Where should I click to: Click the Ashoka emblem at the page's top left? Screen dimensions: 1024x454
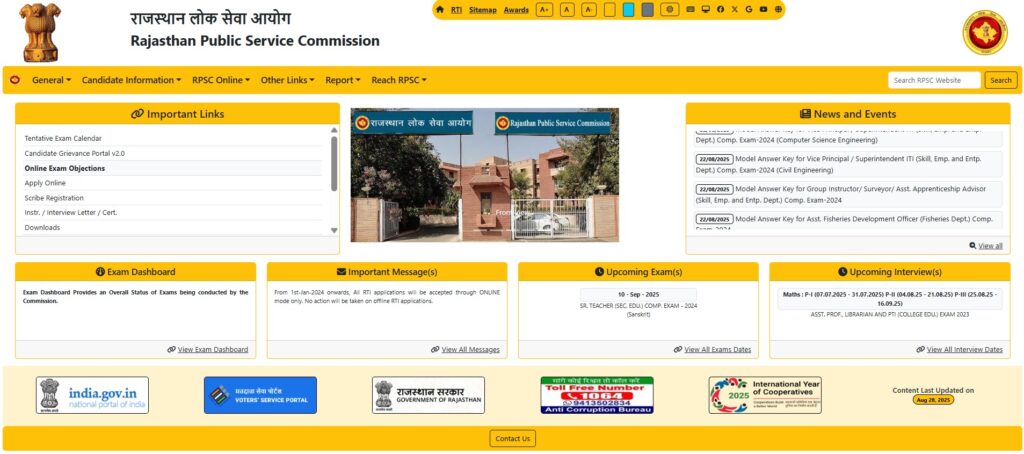click(x=40, y=33)
